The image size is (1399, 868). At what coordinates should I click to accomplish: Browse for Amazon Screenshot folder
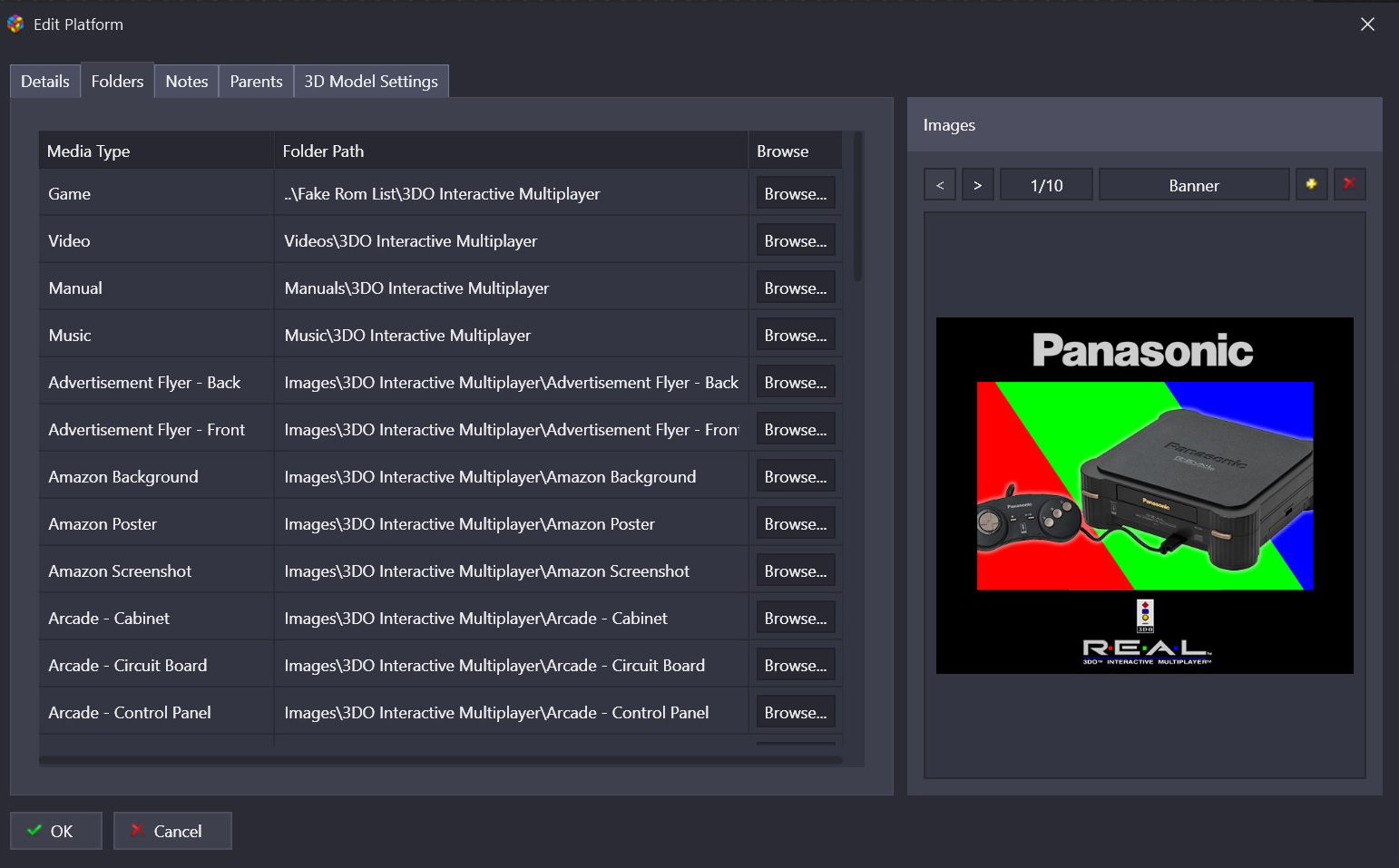point(796,571)
